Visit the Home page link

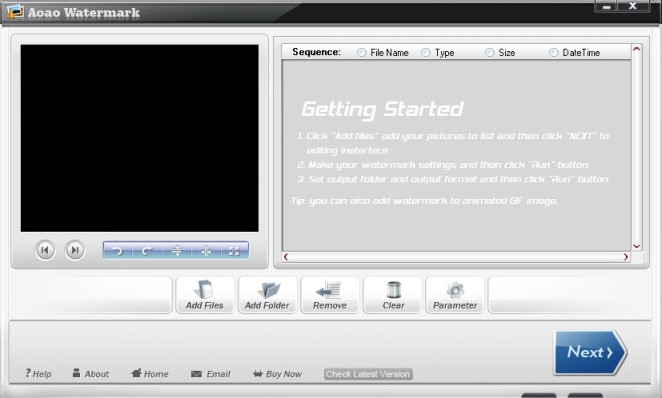coord(150,374)
